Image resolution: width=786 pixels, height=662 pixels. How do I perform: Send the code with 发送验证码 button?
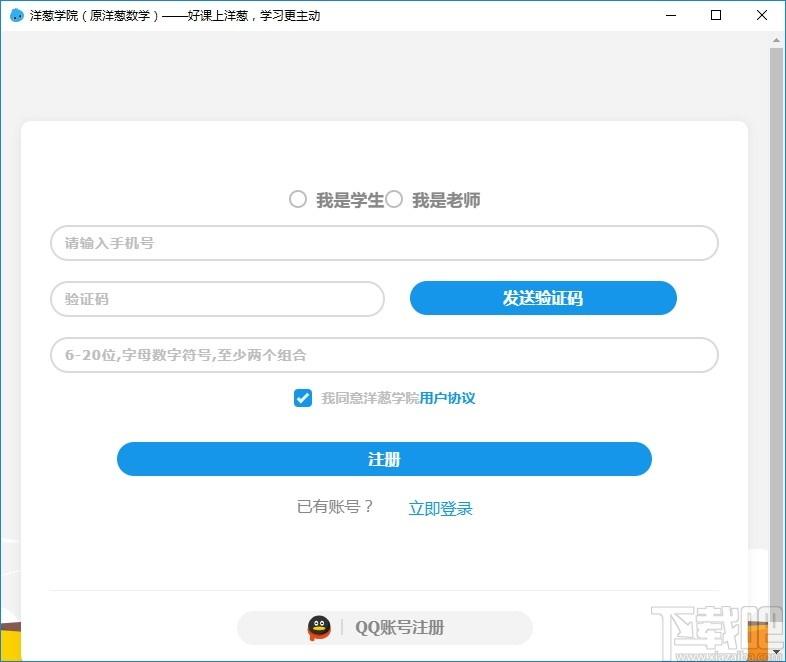(x=543, y=298)
